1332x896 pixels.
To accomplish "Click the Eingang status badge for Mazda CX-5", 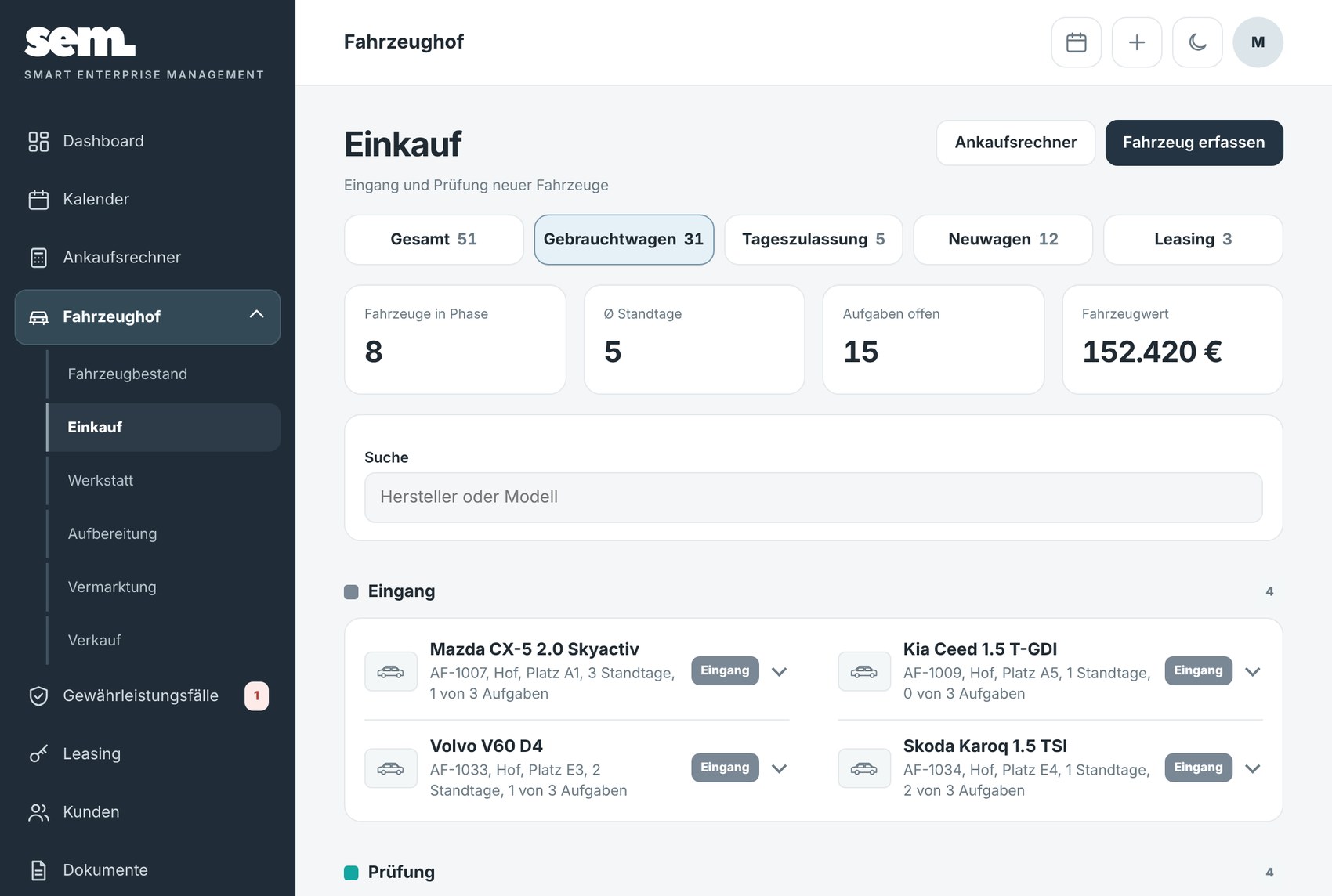I will click(x=725, y=670).
